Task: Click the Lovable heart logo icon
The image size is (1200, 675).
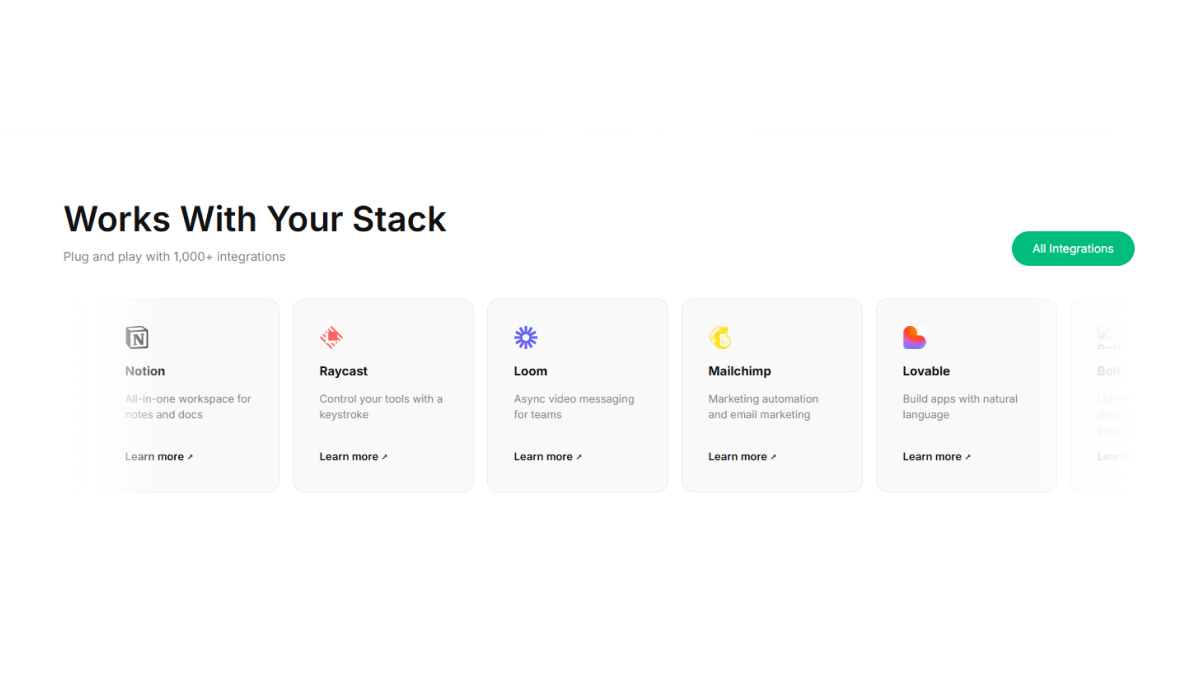Action: pos(914,337)
